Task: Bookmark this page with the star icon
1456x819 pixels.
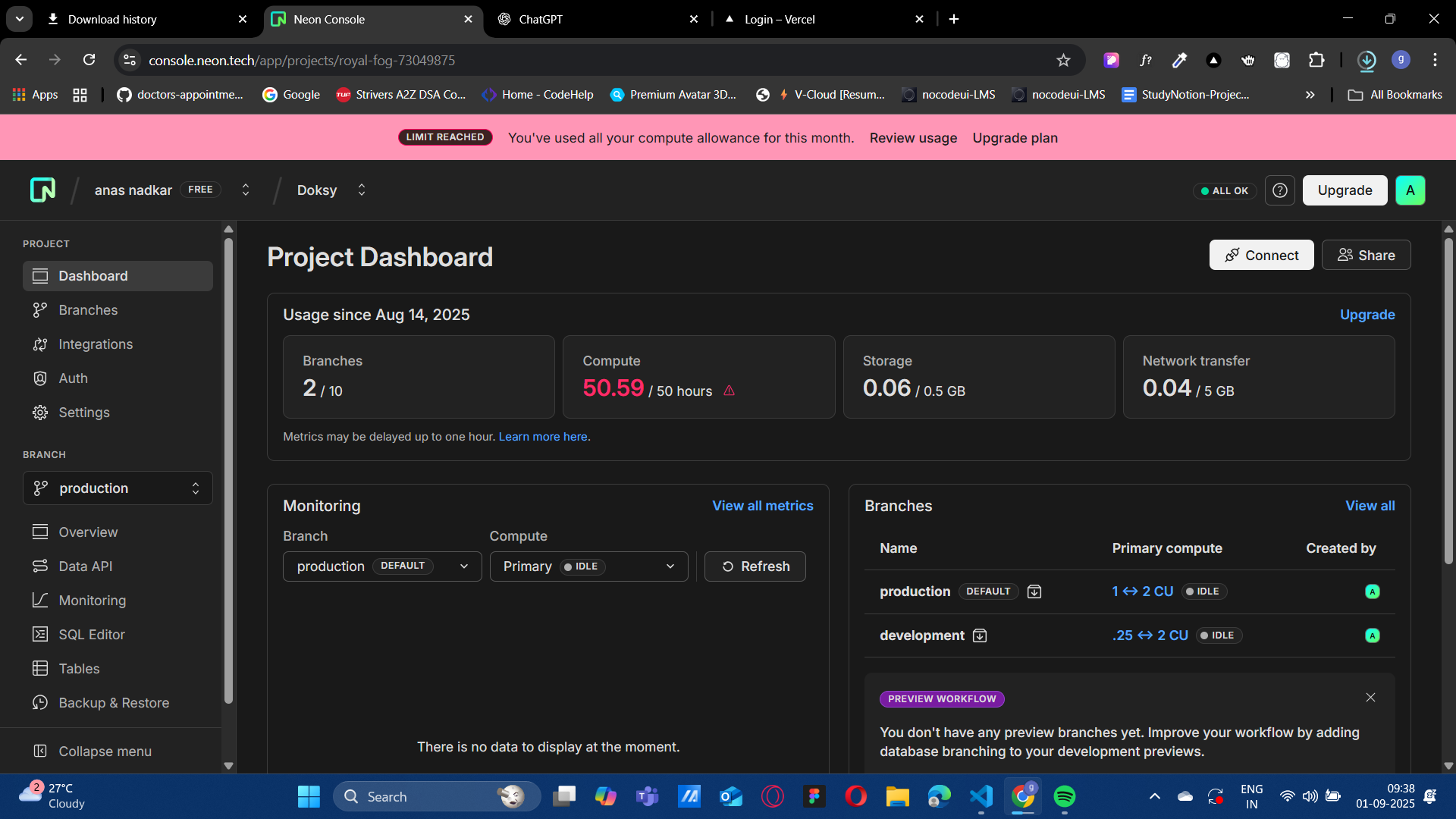Action: [1063, 60]
